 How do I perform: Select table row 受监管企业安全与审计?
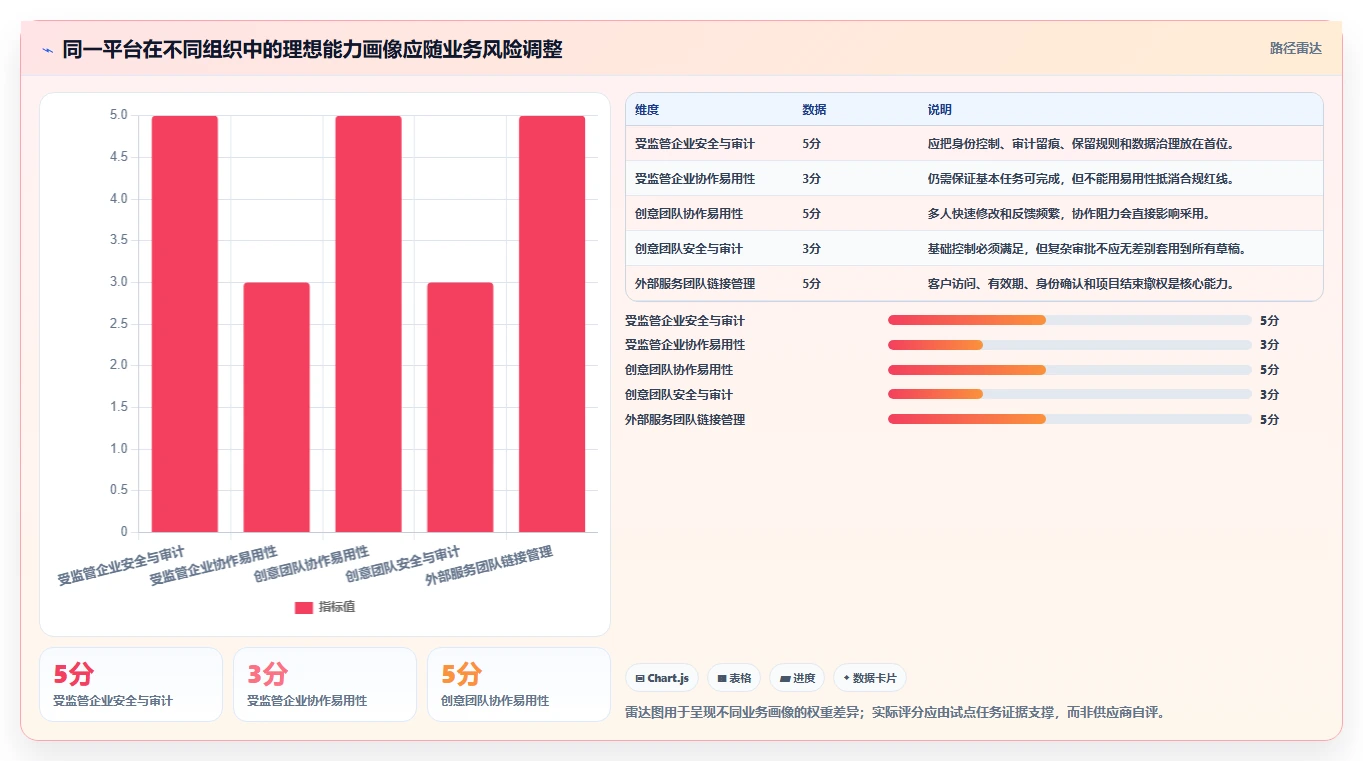tap(974, 144)
